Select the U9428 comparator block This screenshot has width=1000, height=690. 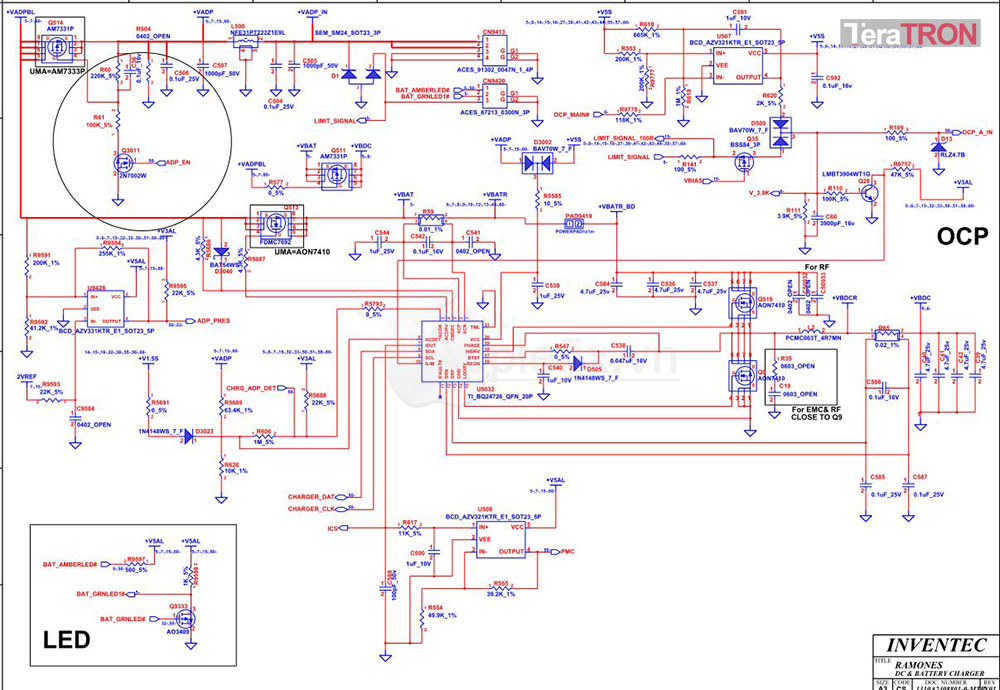tap(105, 309)
